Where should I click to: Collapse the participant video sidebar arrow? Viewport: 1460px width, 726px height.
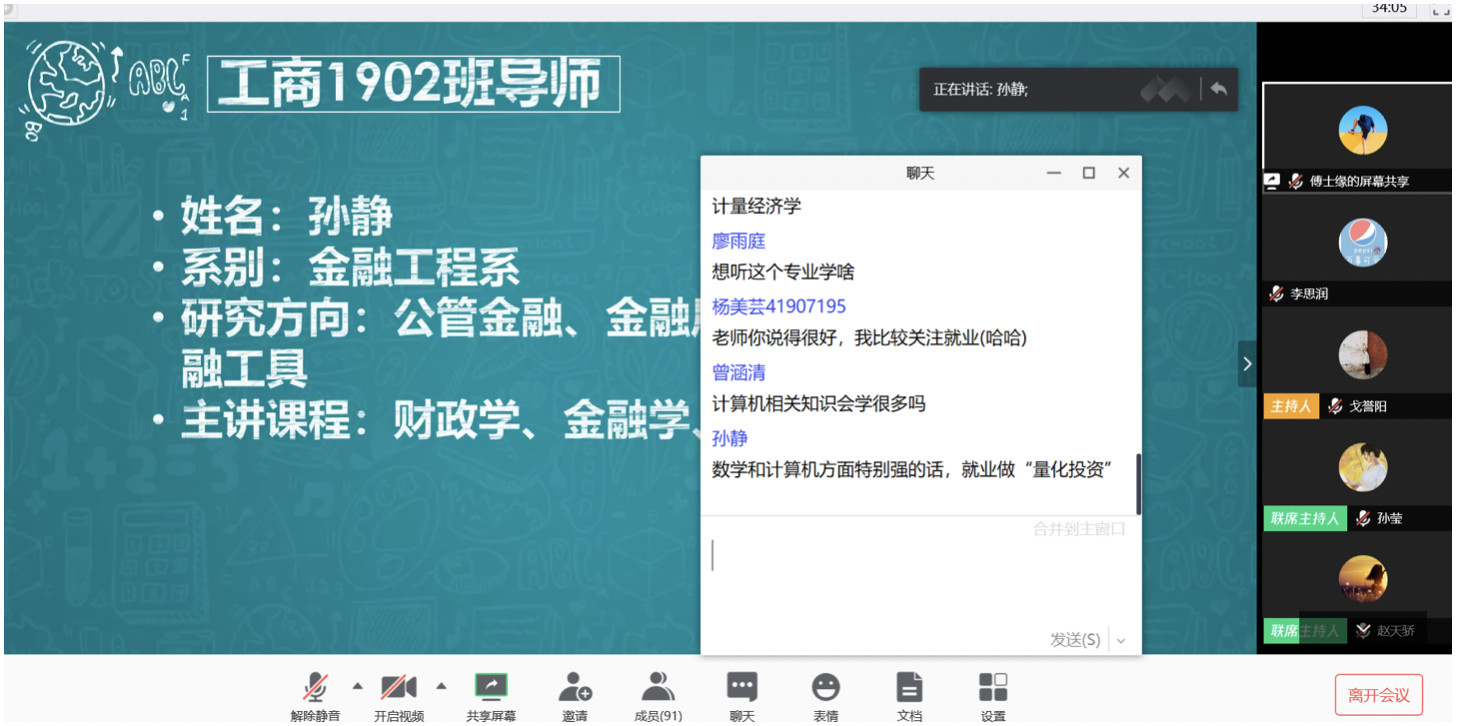click(1246, 364)
